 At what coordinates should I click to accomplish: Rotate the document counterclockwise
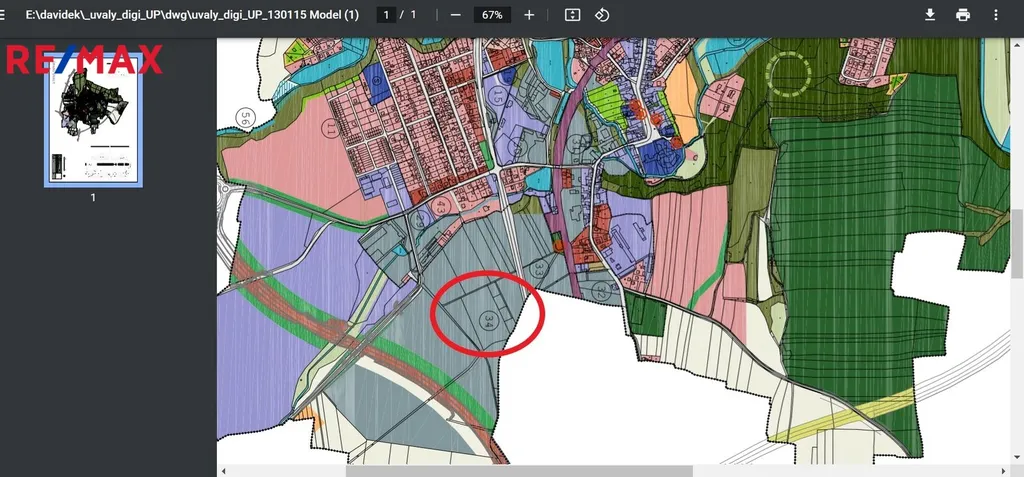pos(602,15)
